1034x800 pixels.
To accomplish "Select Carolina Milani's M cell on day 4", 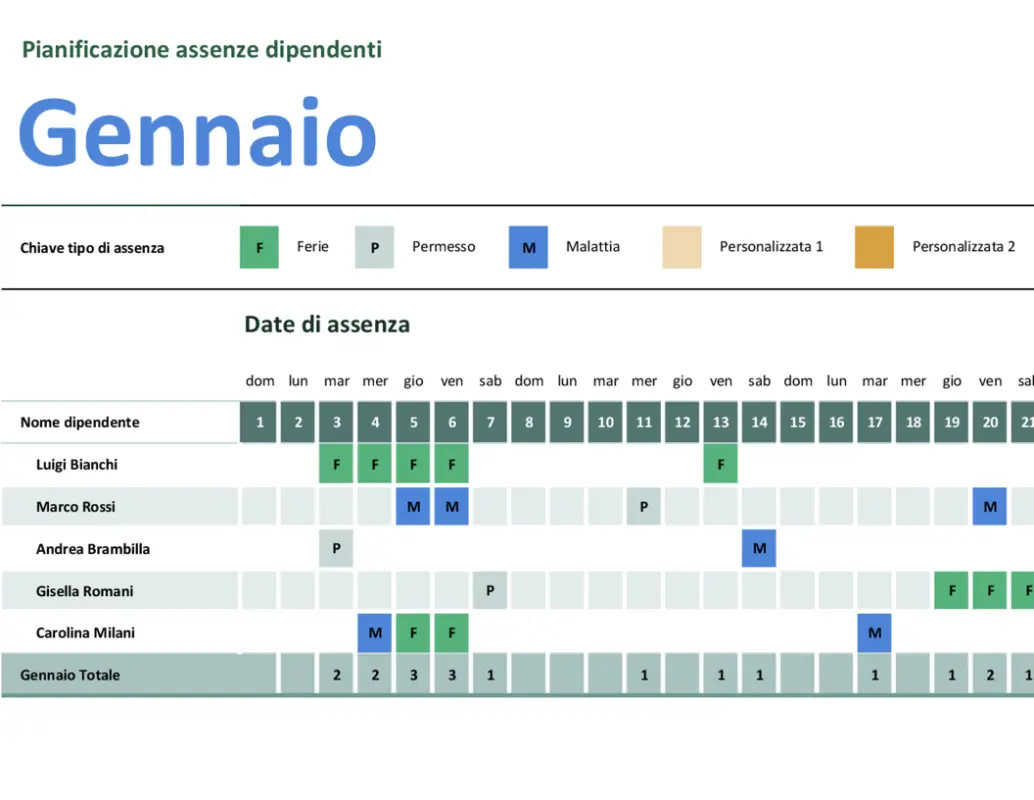I will pos(375,632).
